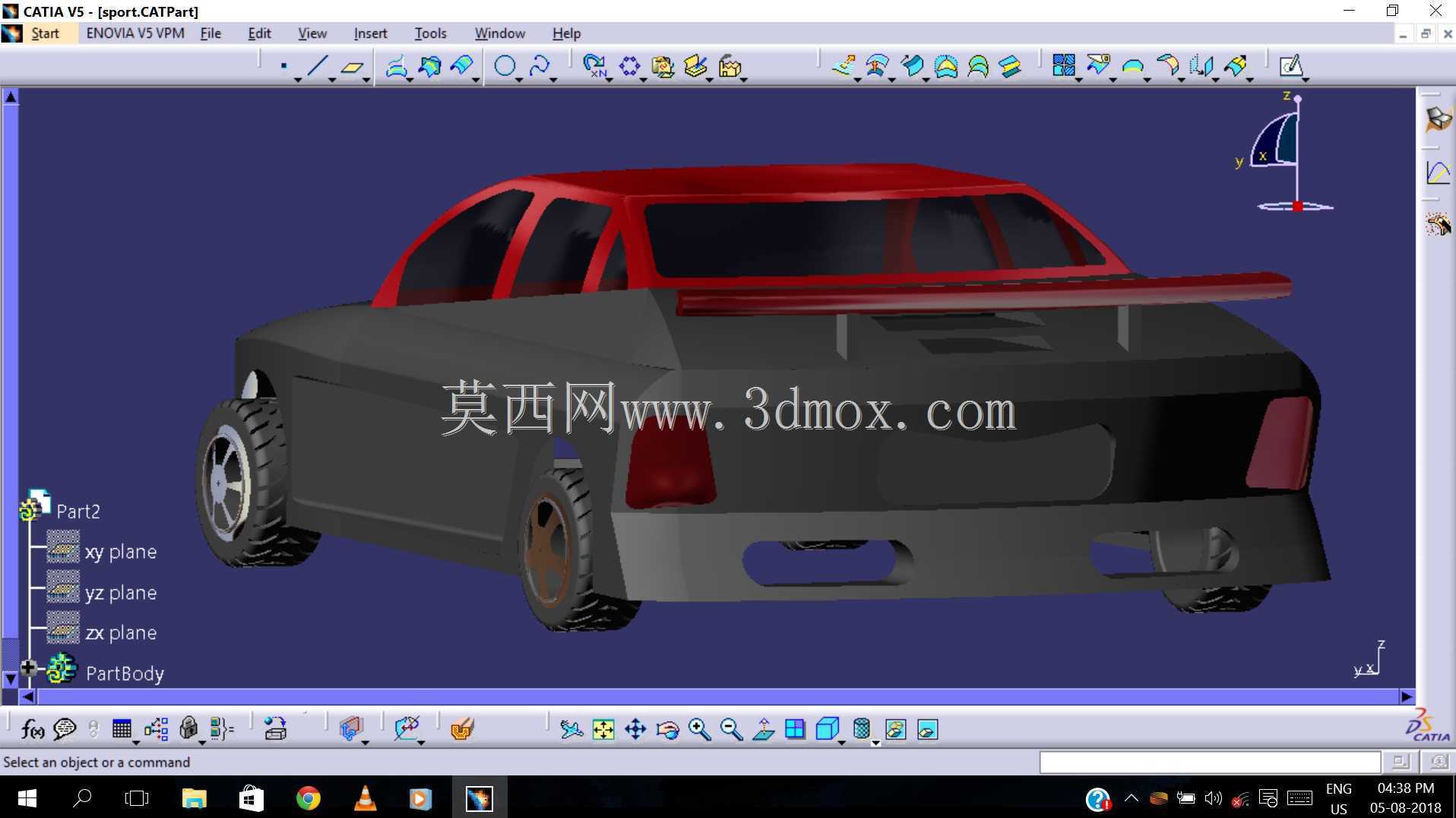Screen dimensions: 1456x818
Task: Open shading mode dropdown arrow
Action: 875,743
